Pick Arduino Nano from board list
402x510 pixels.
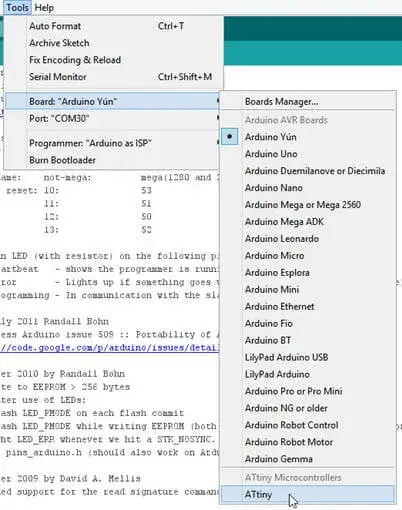pos(307,188)
